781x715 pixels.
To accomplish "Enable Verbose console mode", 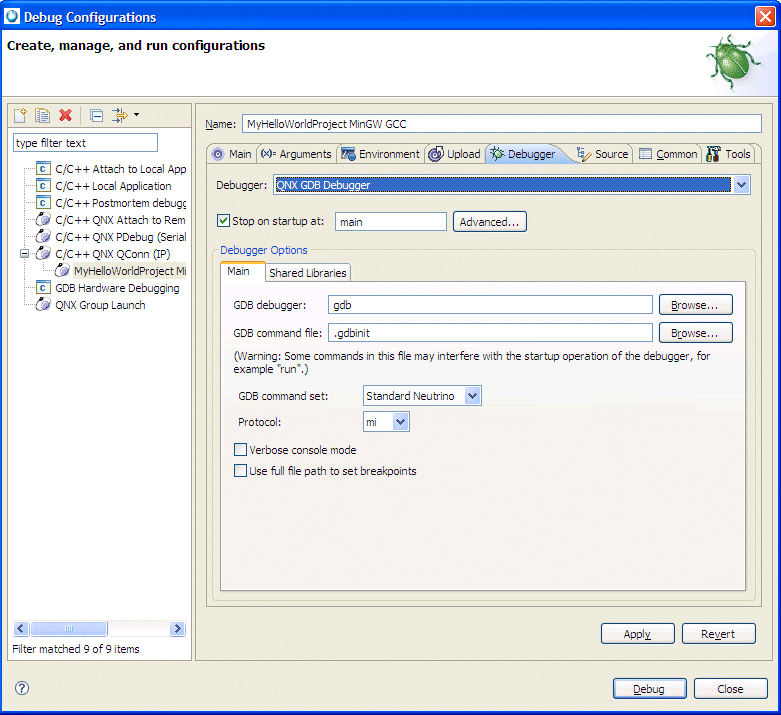I will pyautogui.click(x=240, y=450).
